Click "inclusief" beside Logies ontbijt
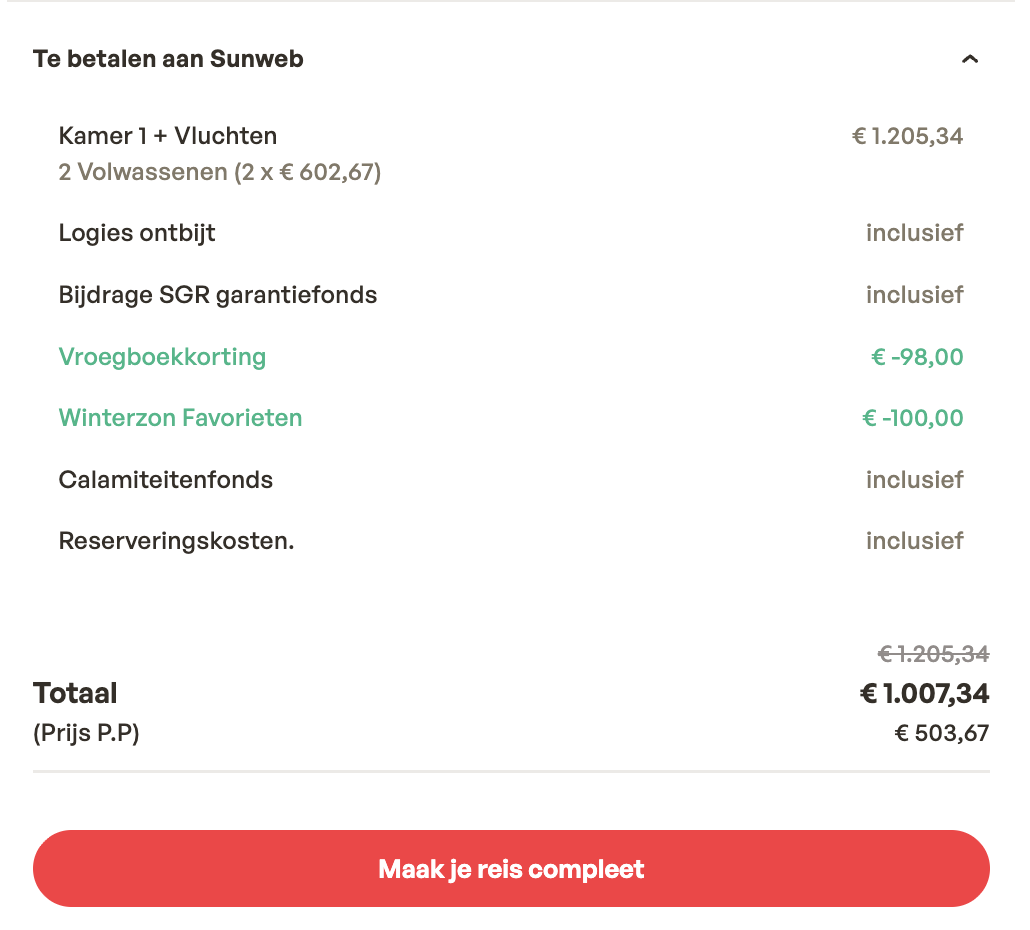The height and width of the screenshot is (930, 1030). click(914, 233)
